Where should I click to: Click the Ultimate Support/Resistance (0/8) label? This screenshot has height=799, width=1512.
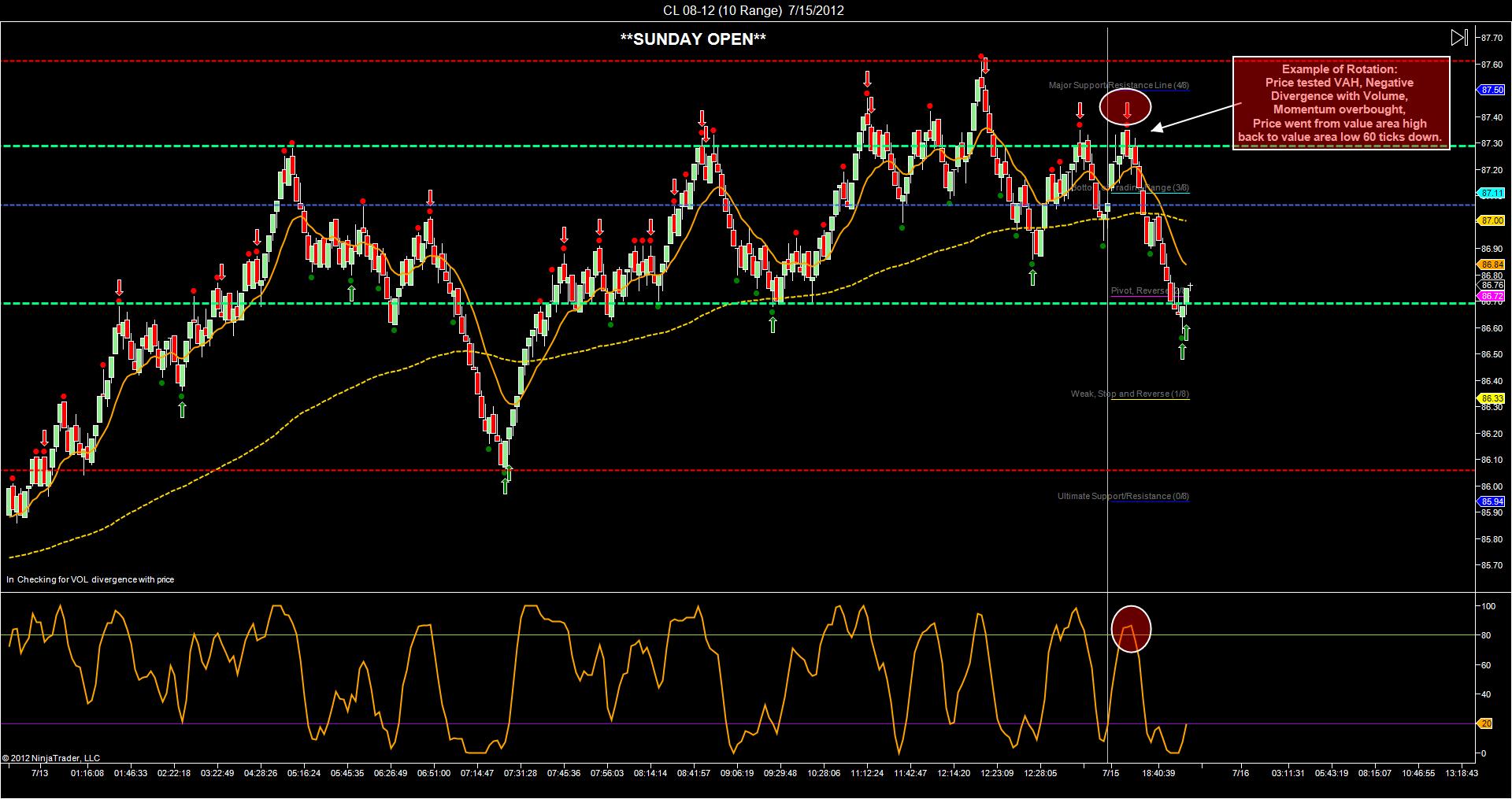pos(1123,496)
